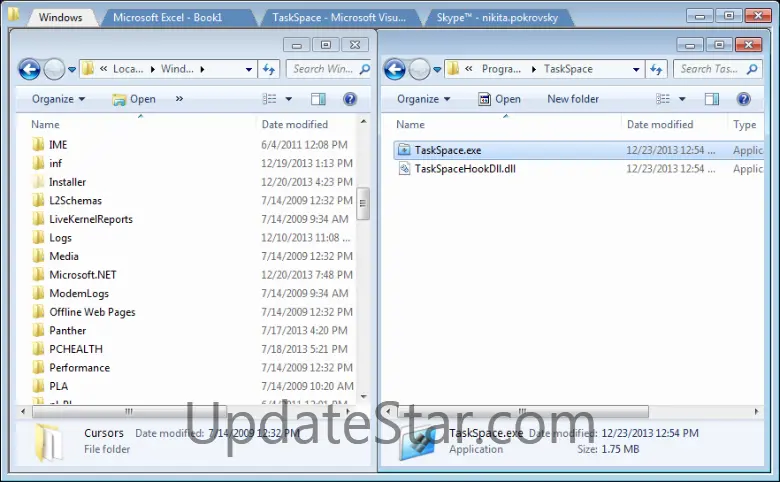
Task: Open Organize menu in Windows folder window
Action: click(59, 99)
